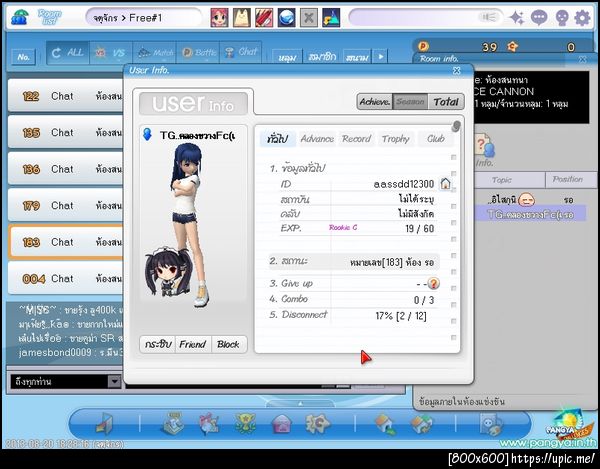Open the Advance tab
The width and height of the screenshot is (600, 469).
(x=317, y=139)
